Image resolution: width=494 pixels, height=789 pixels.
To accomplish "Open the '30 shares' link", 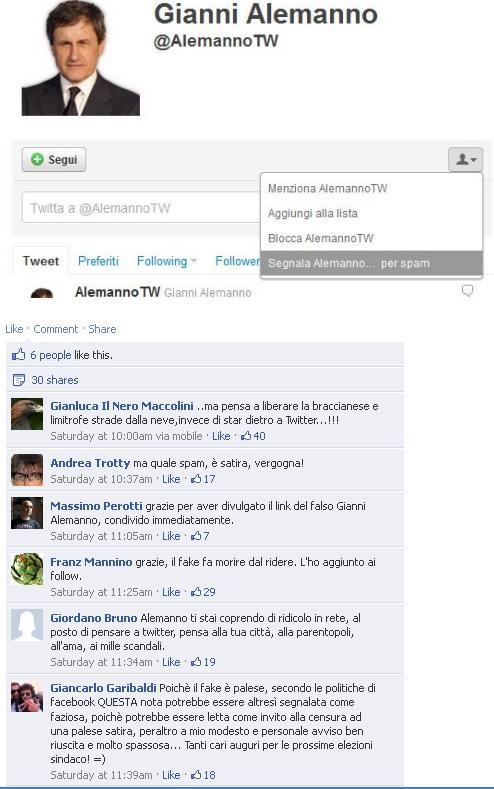I will click(55, 380).
